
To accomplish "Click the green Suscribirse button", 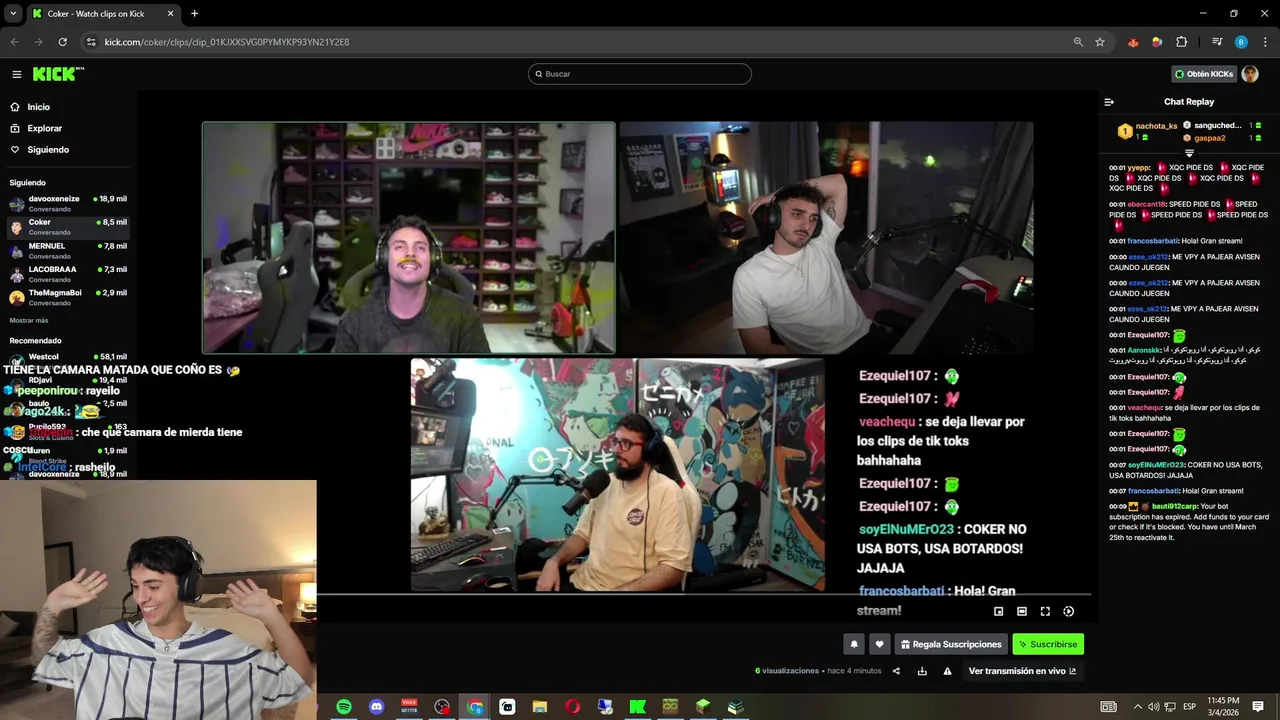I will (1048, 644).
